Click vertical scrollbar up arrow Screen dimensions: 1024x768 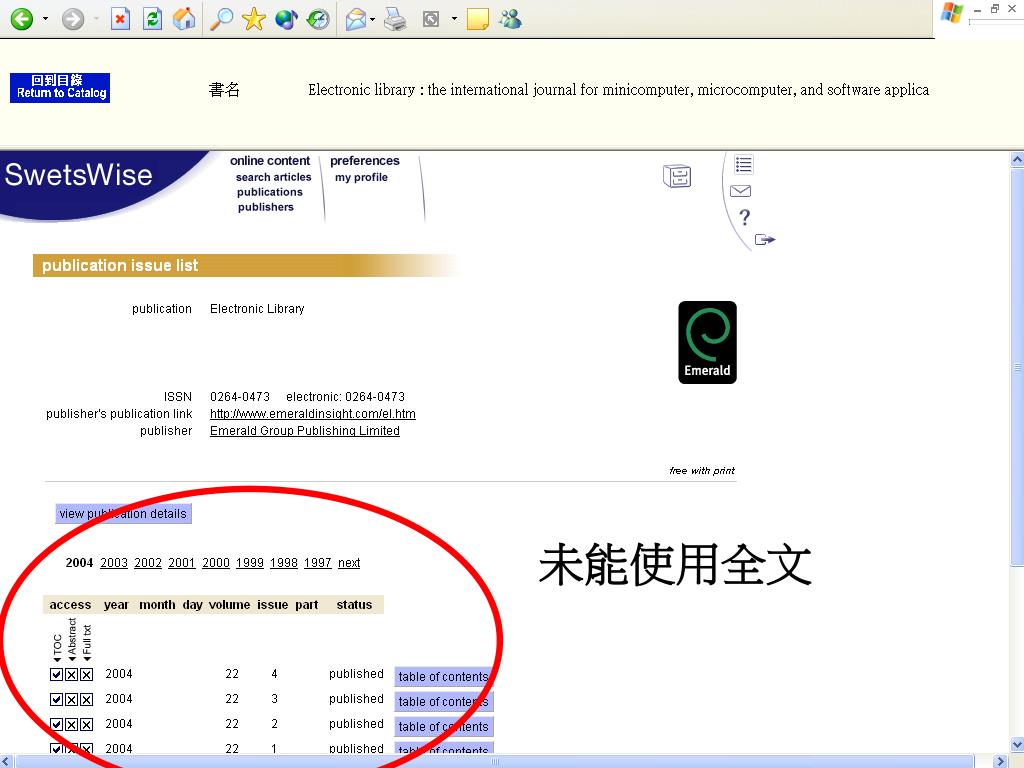1017,159
